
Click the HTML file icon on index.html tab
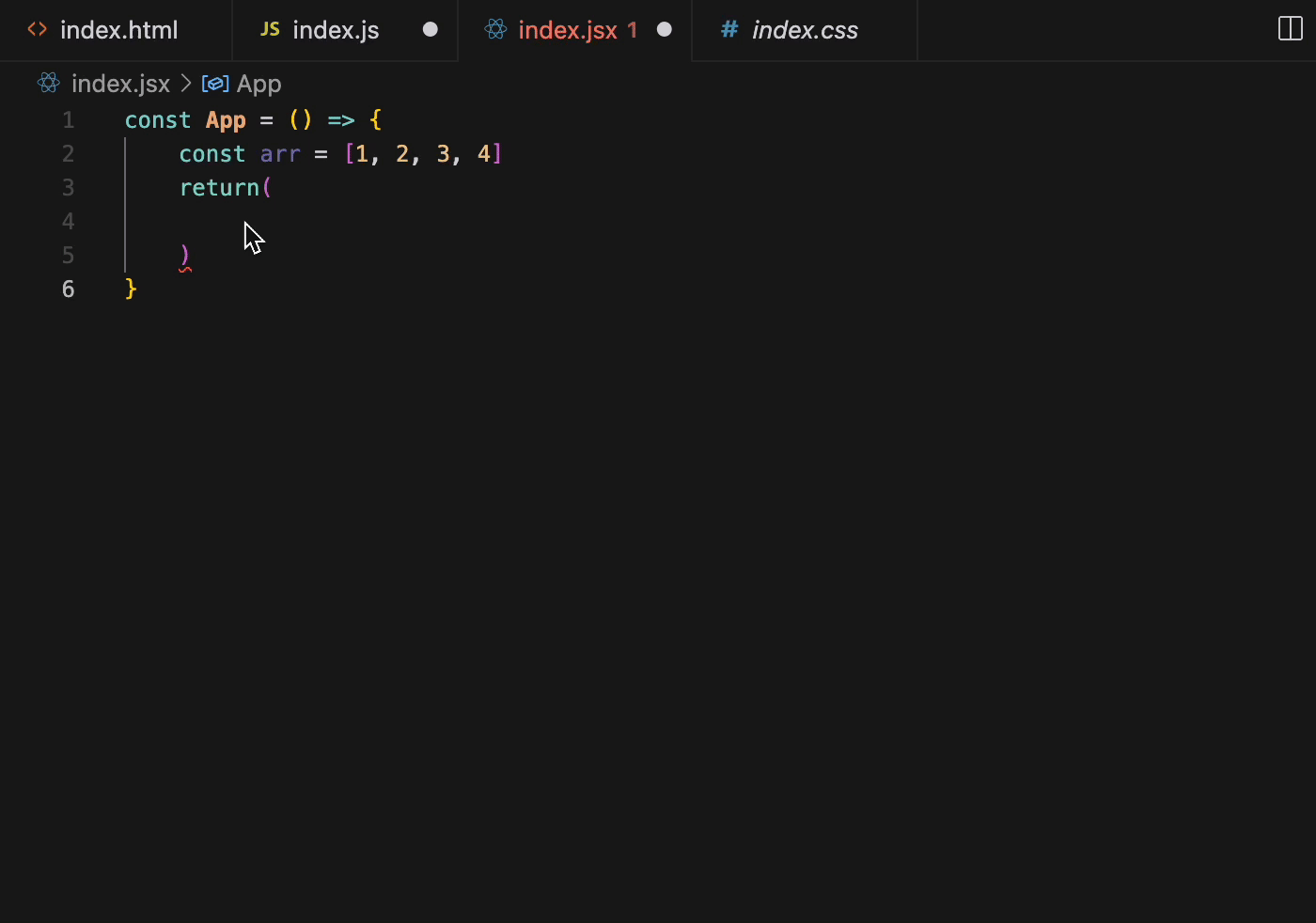(x=38, y=29)
